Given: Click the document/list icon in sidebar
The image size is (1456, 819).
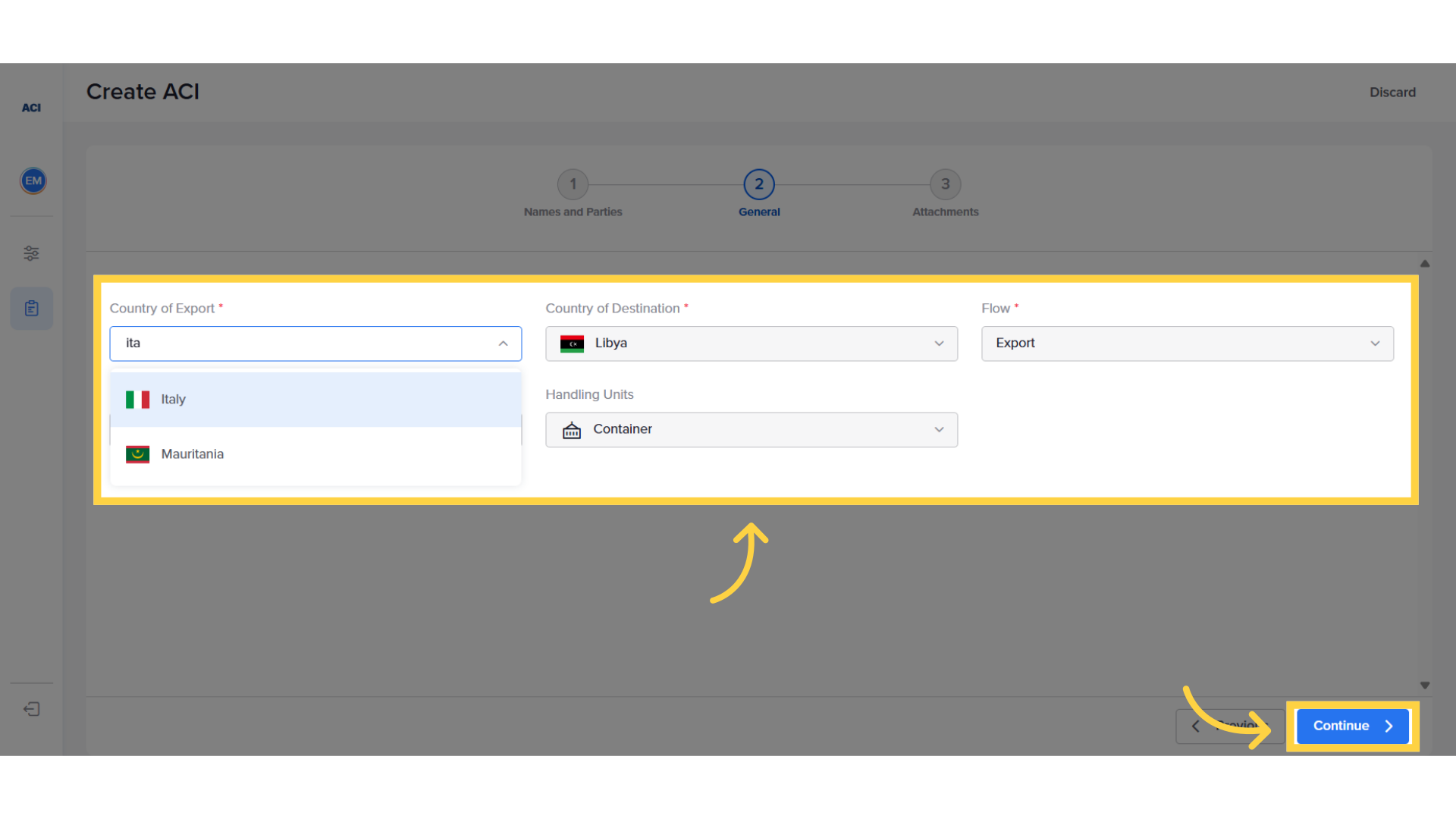Looking at the screenshot, I should pos(31,308).
